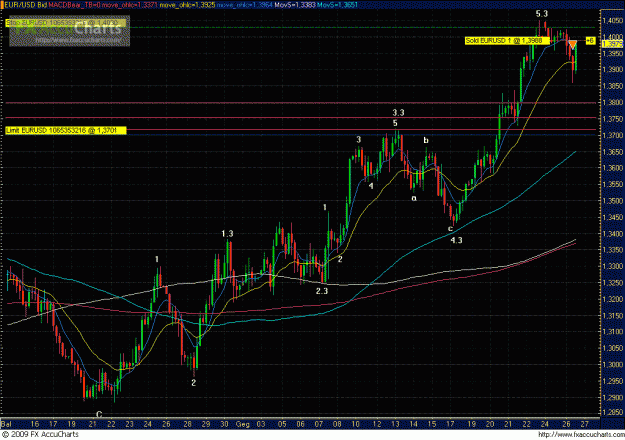Click the 1,3650 price axis label

click(612, 152)
